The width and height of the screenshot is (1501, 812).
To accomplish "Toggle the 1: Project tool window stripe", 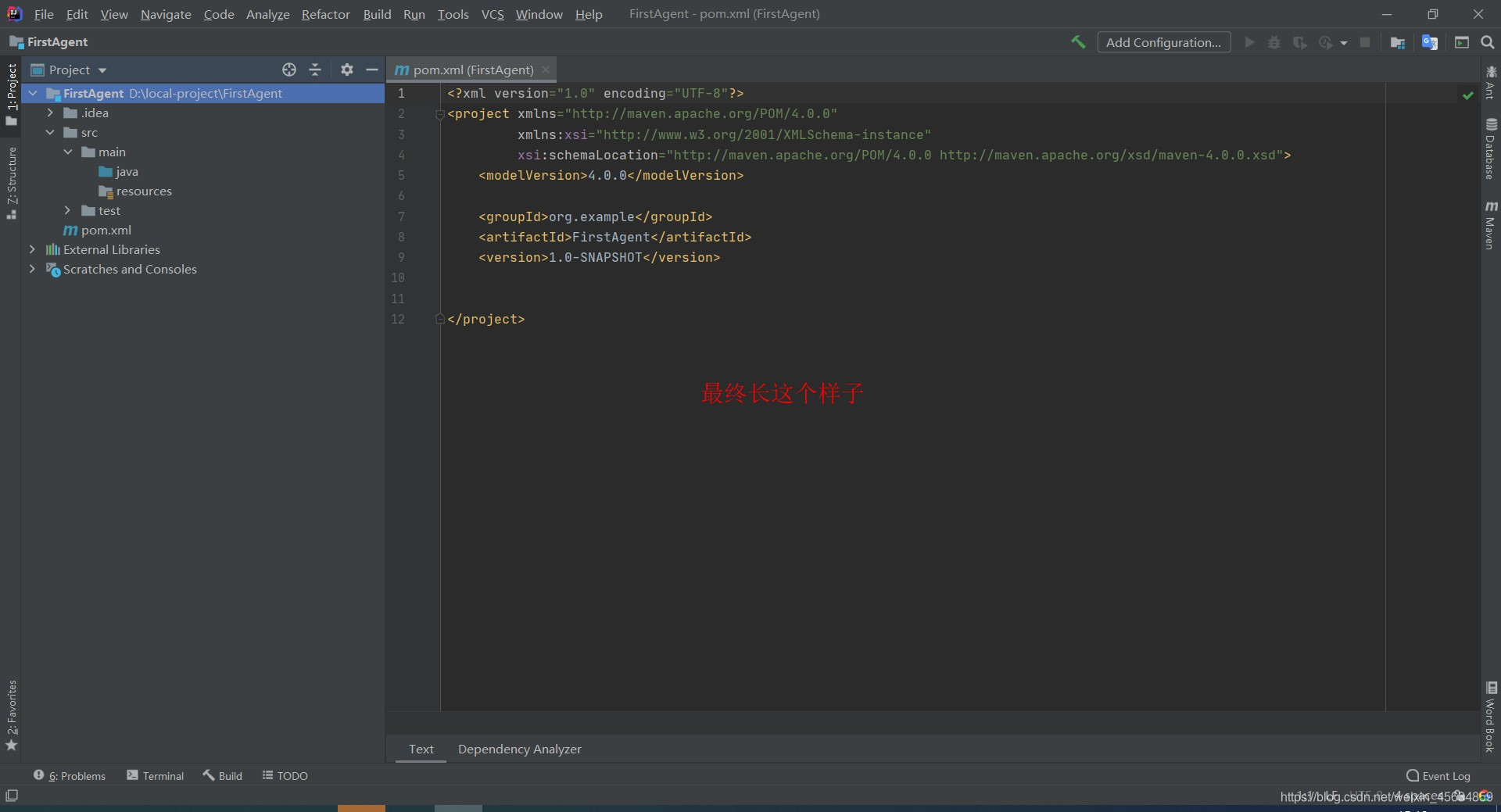I will (x=11, y=94).
